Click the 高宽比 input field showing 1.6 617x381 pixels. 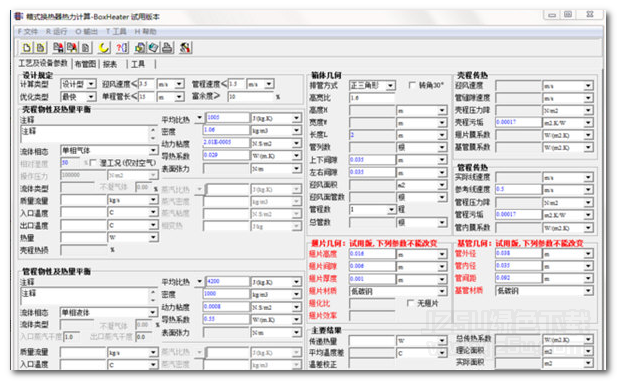[x=372, y=97]
